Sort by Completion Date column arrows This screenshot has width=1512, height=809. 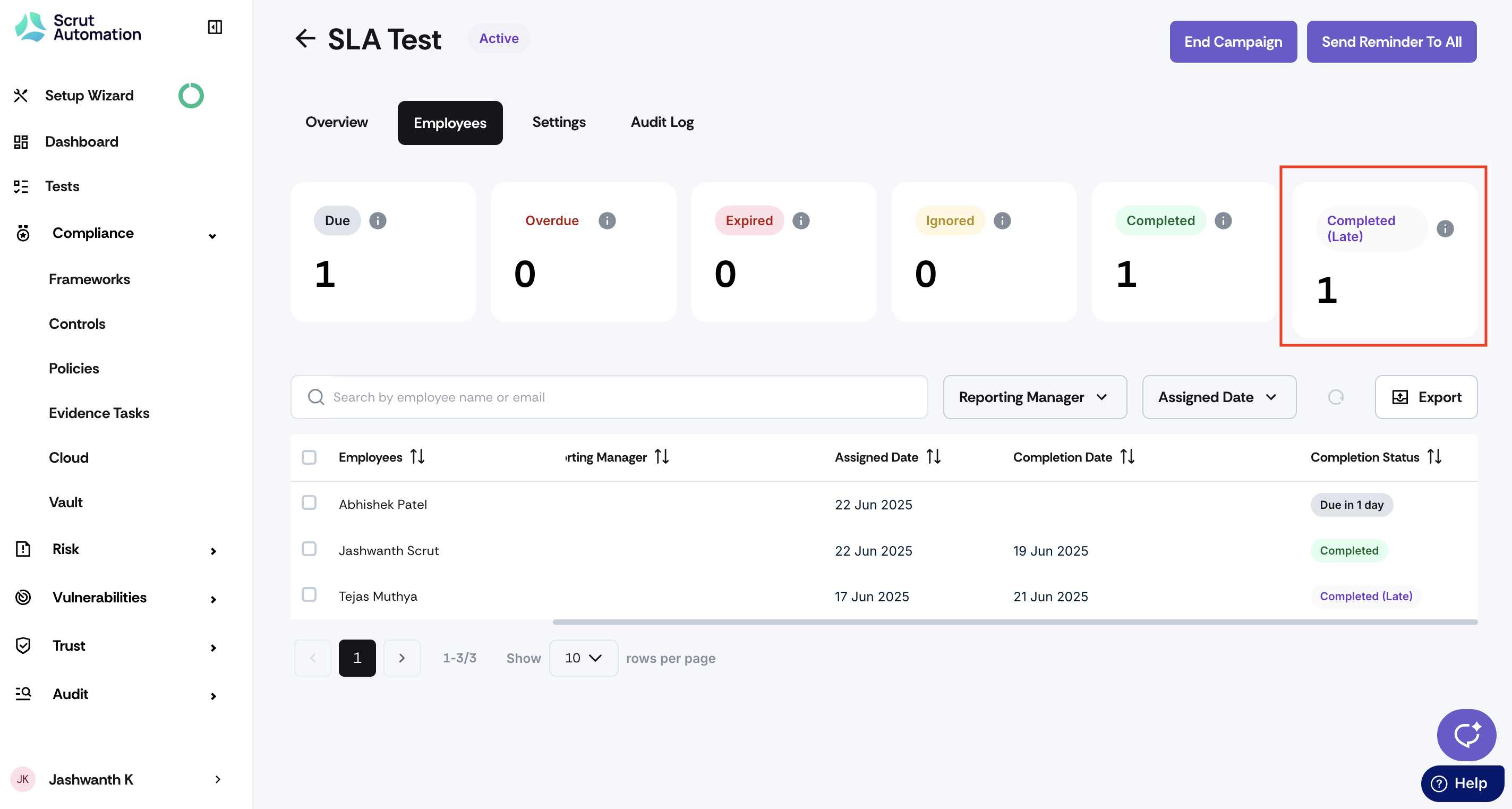click(1127, 457)
